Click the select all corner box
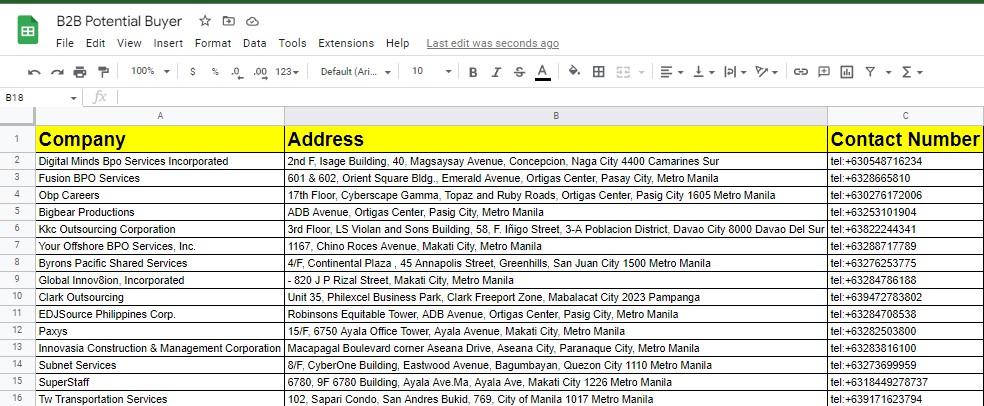This screenshot has height=406, width=984. pyautogui.click(x=18, y=116)
